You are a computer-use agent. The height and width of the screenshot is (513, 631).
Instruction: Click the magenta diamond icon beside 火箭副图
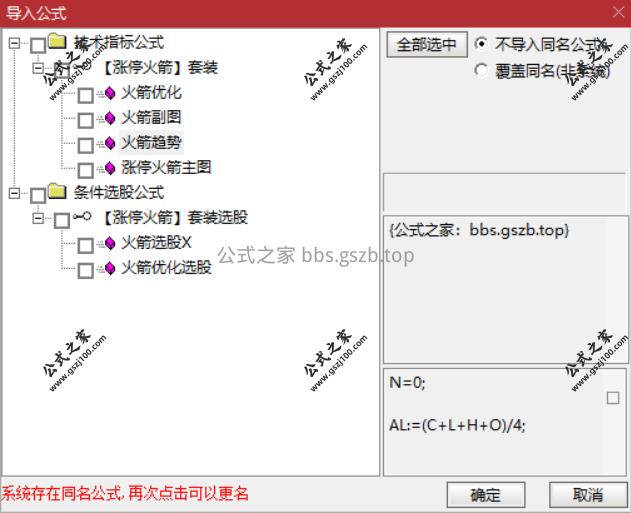pyautogui.click(x=110, y=119)
